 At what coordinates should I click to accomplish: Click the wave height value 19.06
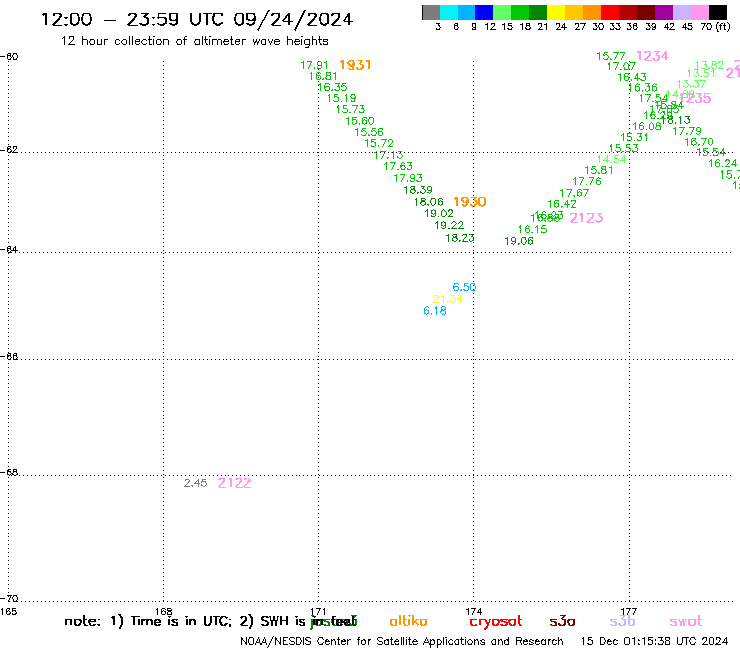(x=519, y=241)
